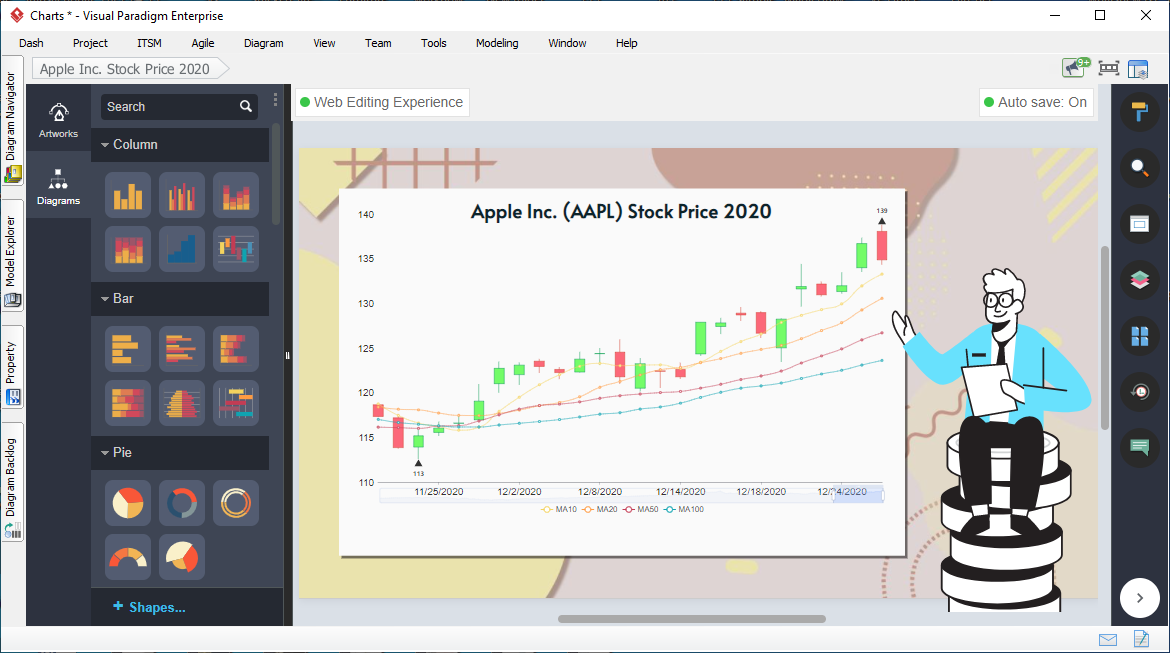Click the Web Editing Experience button

pos(382,102)
